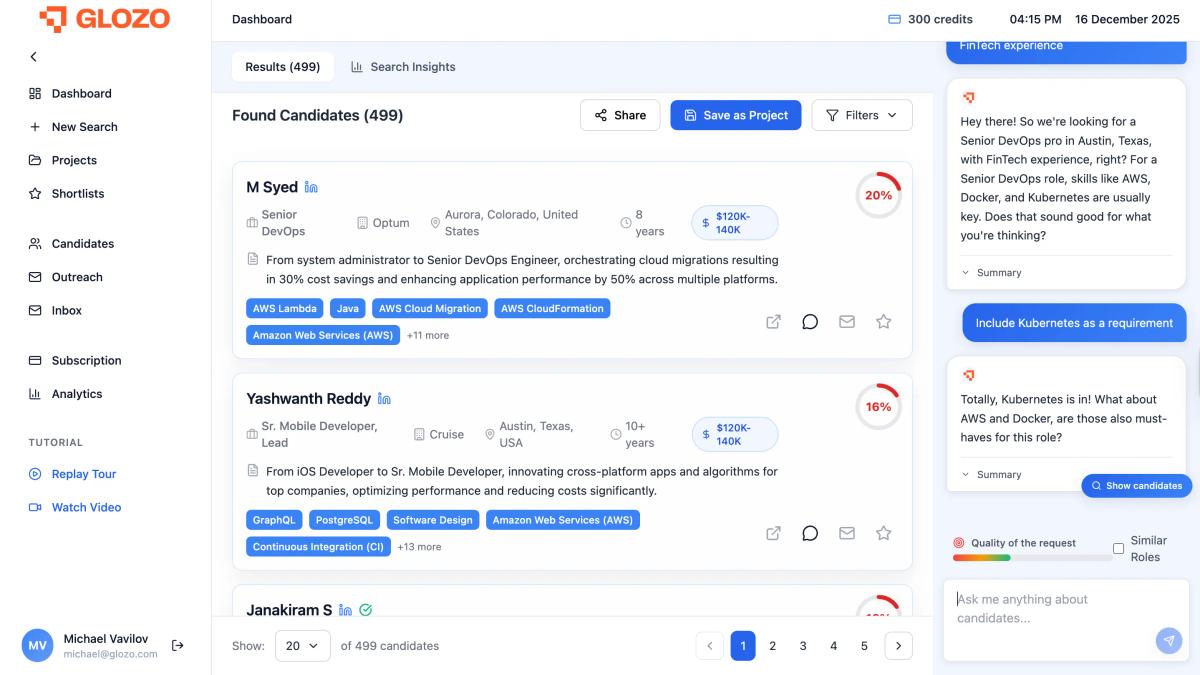Open M Syed's profile in new tab icon
This screenshot has height=675, width=1200.
pos(773,321)
